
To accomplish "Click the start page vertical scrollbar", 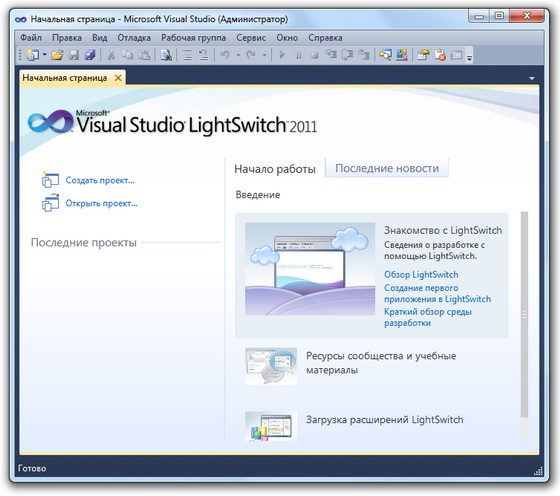I will [x=524, y=314].
